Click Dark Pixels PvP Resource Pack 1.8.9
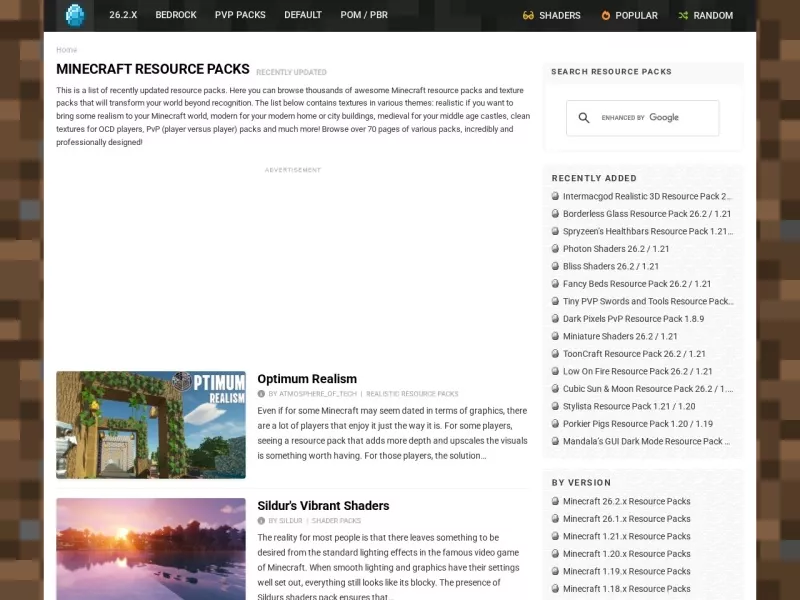This screenshot has height=600, width=800. (633, 319)
